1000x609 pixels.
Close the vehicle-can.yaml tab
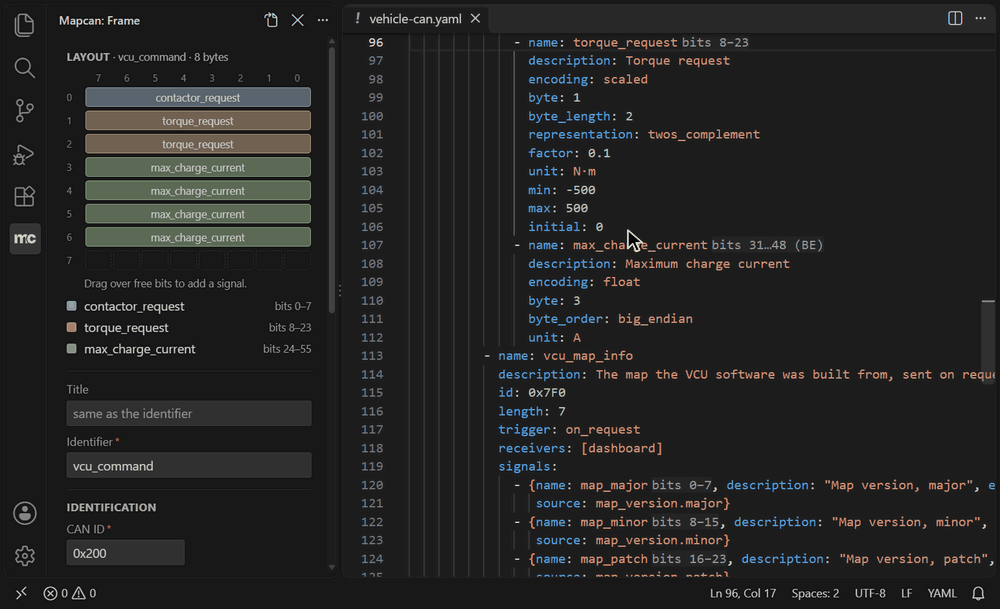(x=475, y=18)
